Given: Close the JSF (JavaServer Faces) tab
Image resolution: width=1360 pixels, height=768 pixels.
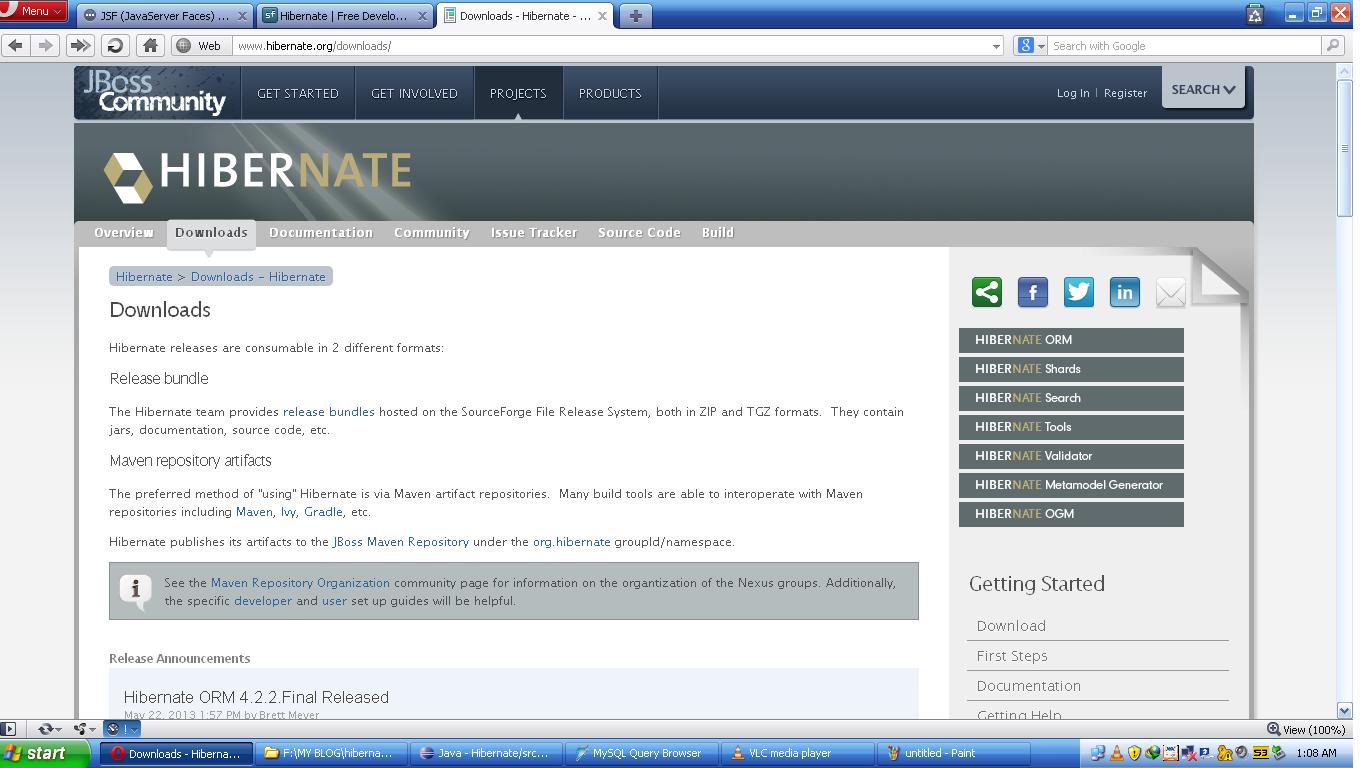Looking at the screenshot, I should point(242,16).
